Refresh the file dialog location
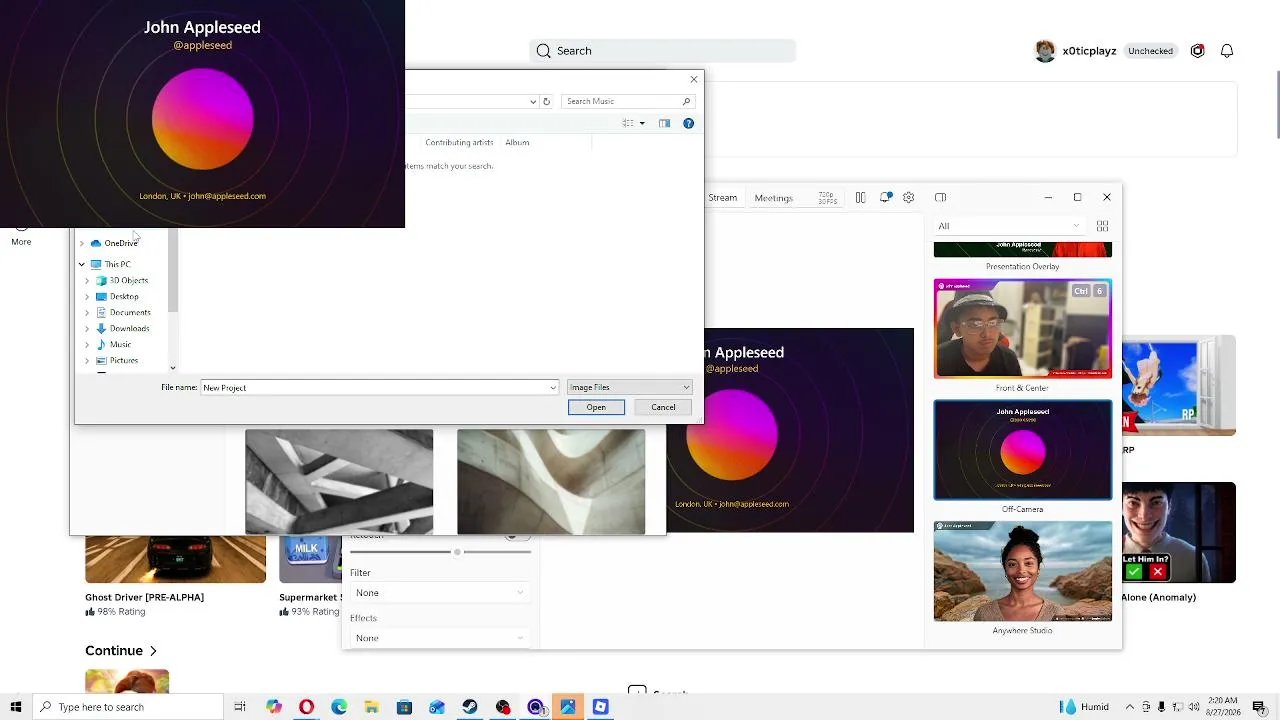 point(546,101)
